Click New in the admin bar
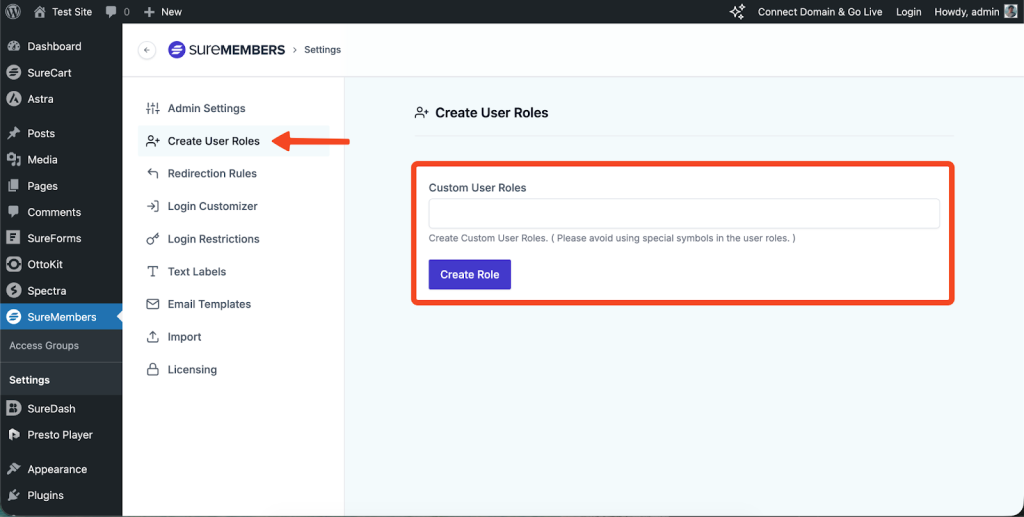 [x=163, y=12]
